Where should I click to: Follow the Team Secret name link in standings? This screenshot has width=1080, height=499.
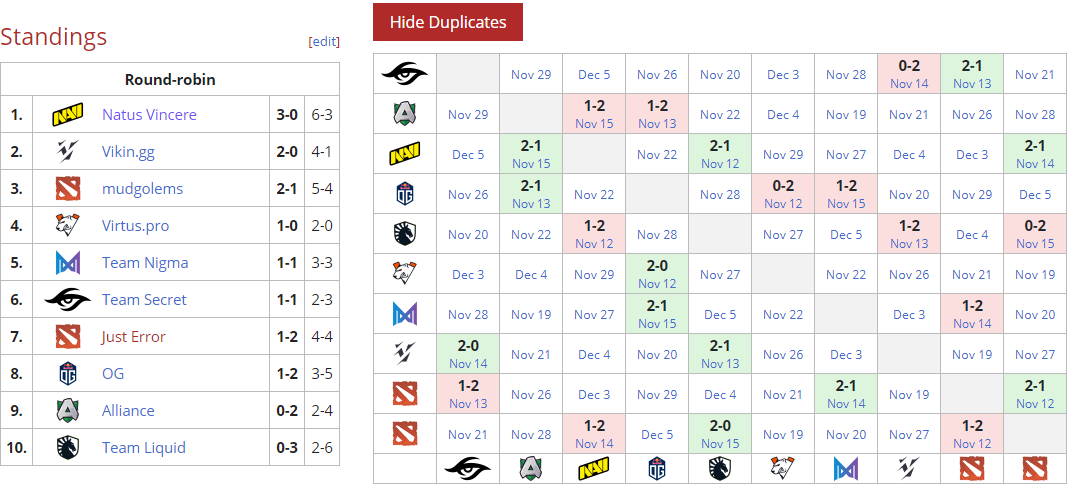pos(144,300)
